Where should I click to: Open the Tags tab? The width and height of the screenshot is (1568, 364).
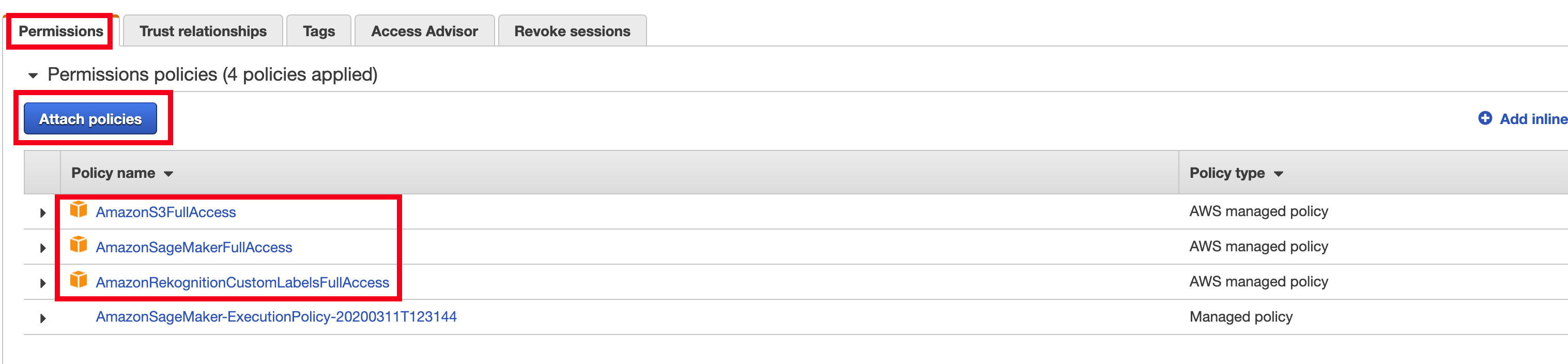point(319,31)
